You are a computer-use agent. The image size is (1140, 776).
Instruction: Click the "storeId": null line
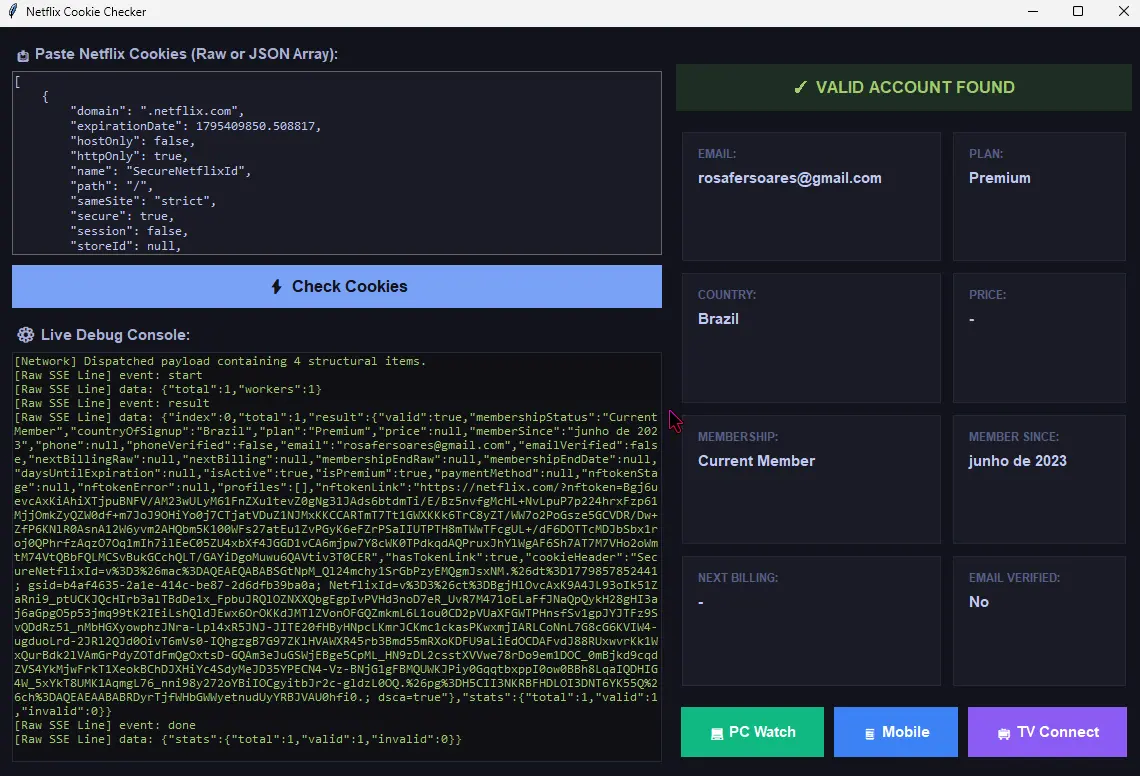point(126,246)
